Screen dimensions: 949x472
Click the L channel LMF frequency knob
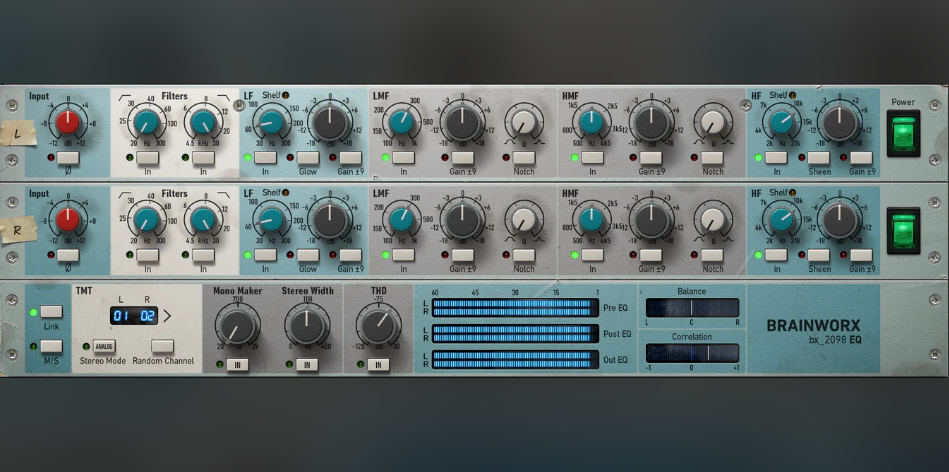(x=401, y=122)
